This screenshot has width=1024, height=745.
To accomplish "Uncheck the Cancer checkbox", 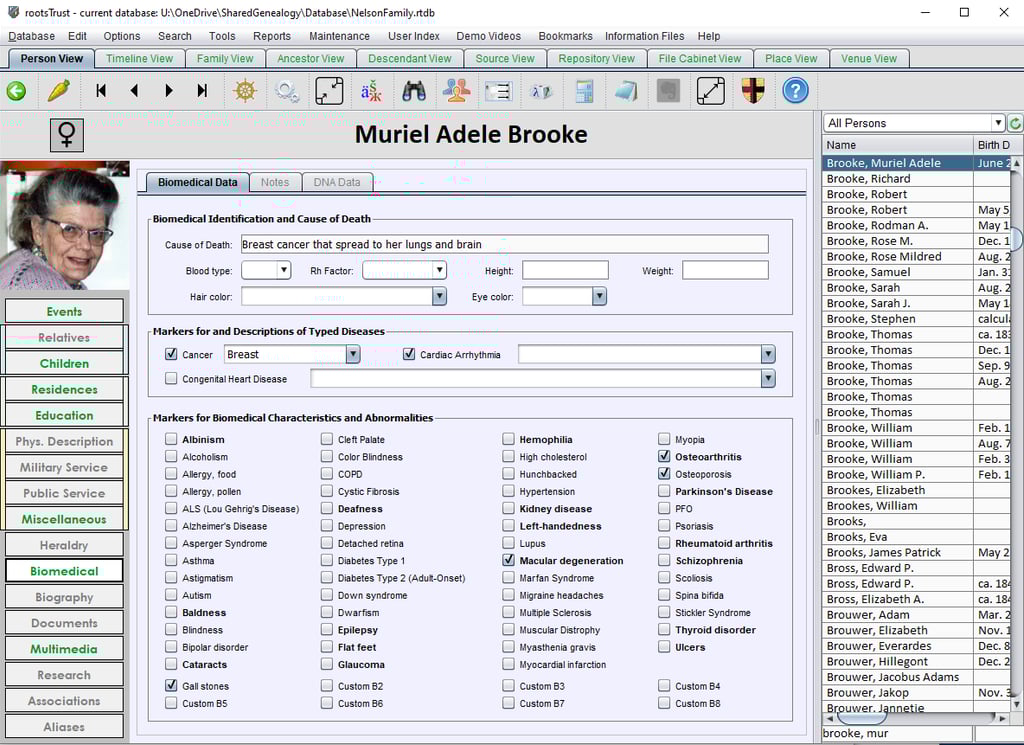I will pyautogui.click(x=171, y=354).
